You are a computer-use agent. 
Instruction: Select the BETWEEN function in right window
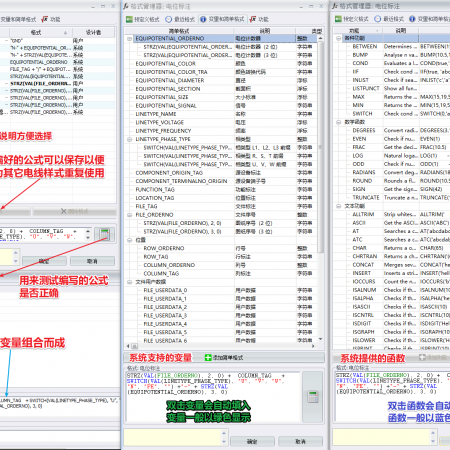coord(365,46)
